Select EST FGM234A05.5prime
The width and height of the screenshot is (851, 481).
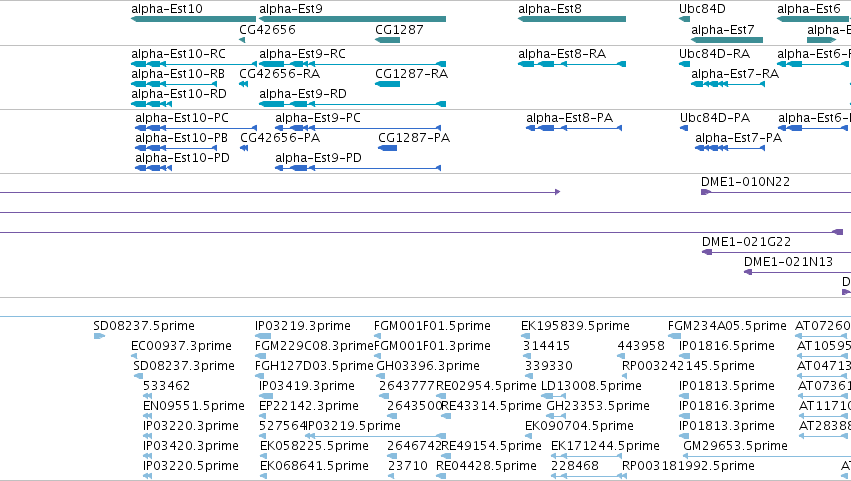(x=674, y=336)
